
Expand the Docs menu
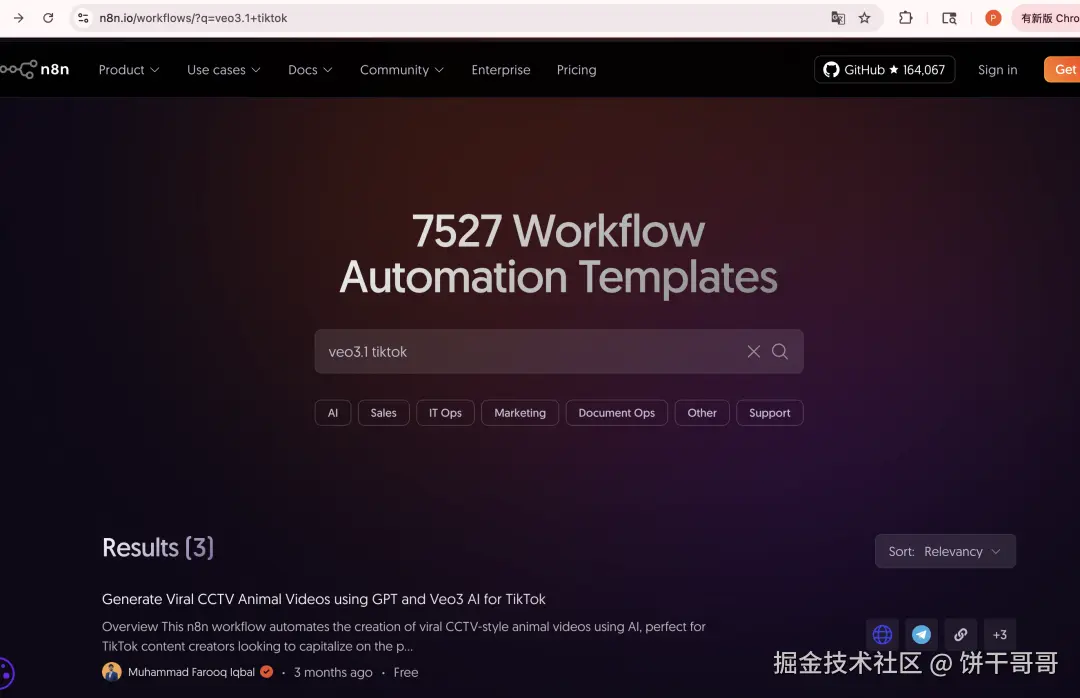(x=310, y=70)
